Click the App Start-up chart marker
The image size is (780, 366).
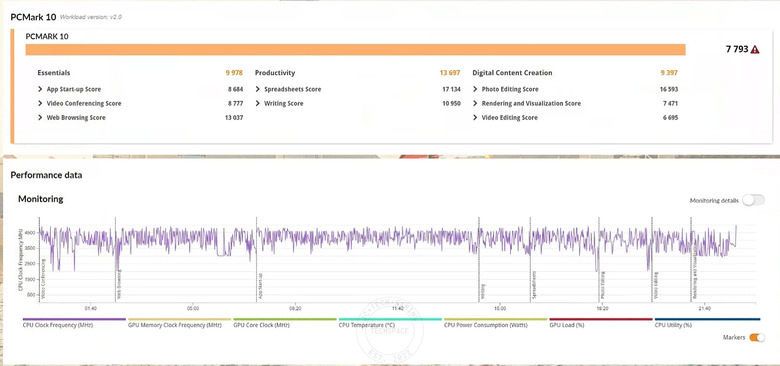(x=260, y=286)
